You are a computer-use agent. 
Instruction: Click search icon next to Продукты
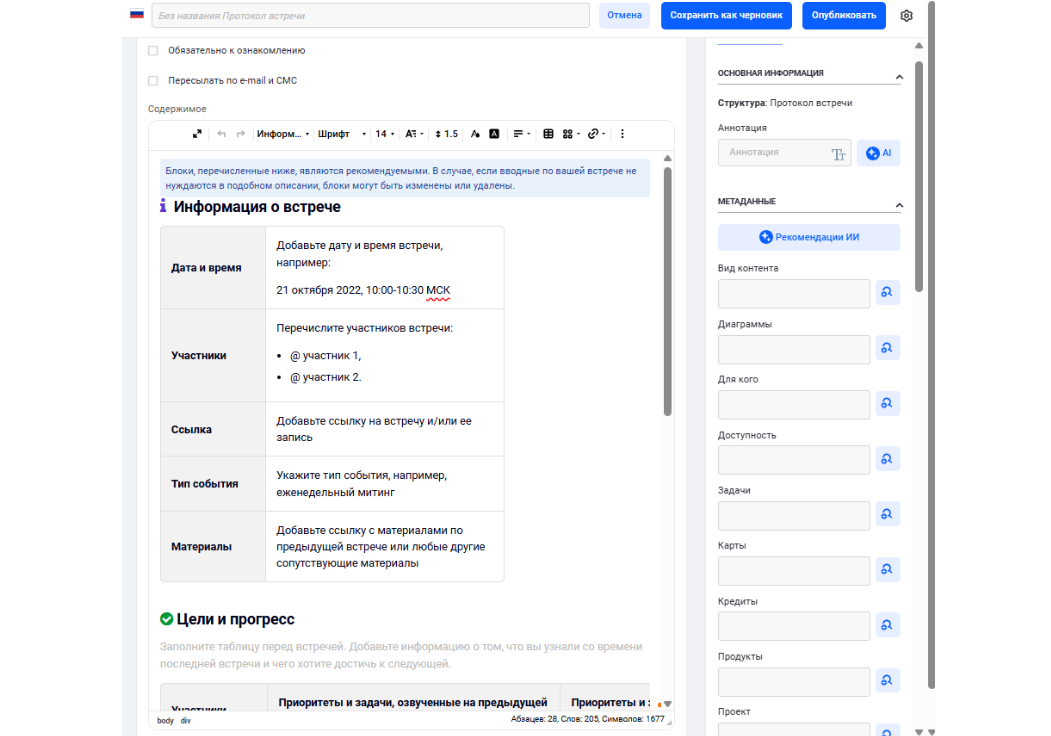pos(887,680)
